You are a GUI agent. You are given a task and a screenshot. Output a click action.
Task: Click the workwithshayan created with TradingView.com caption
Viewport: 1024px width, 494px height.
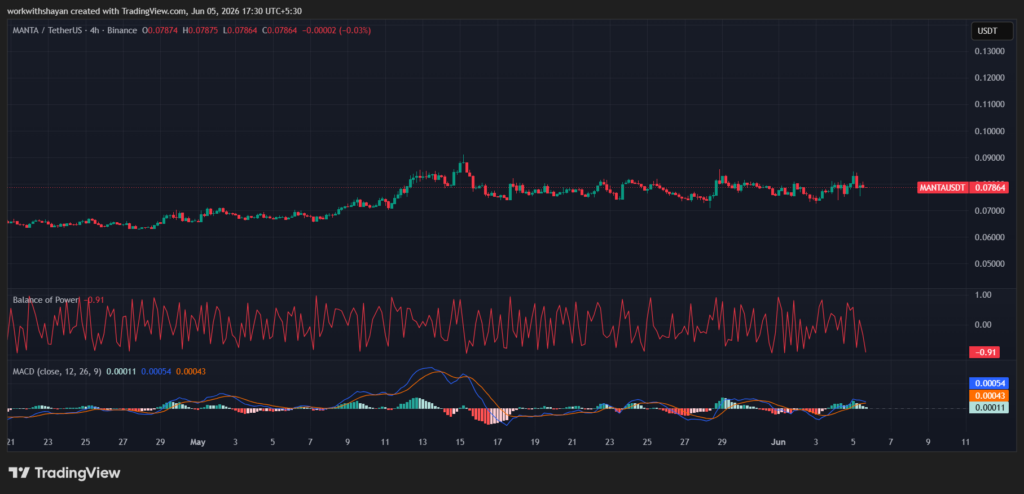(x=155, y=11)
